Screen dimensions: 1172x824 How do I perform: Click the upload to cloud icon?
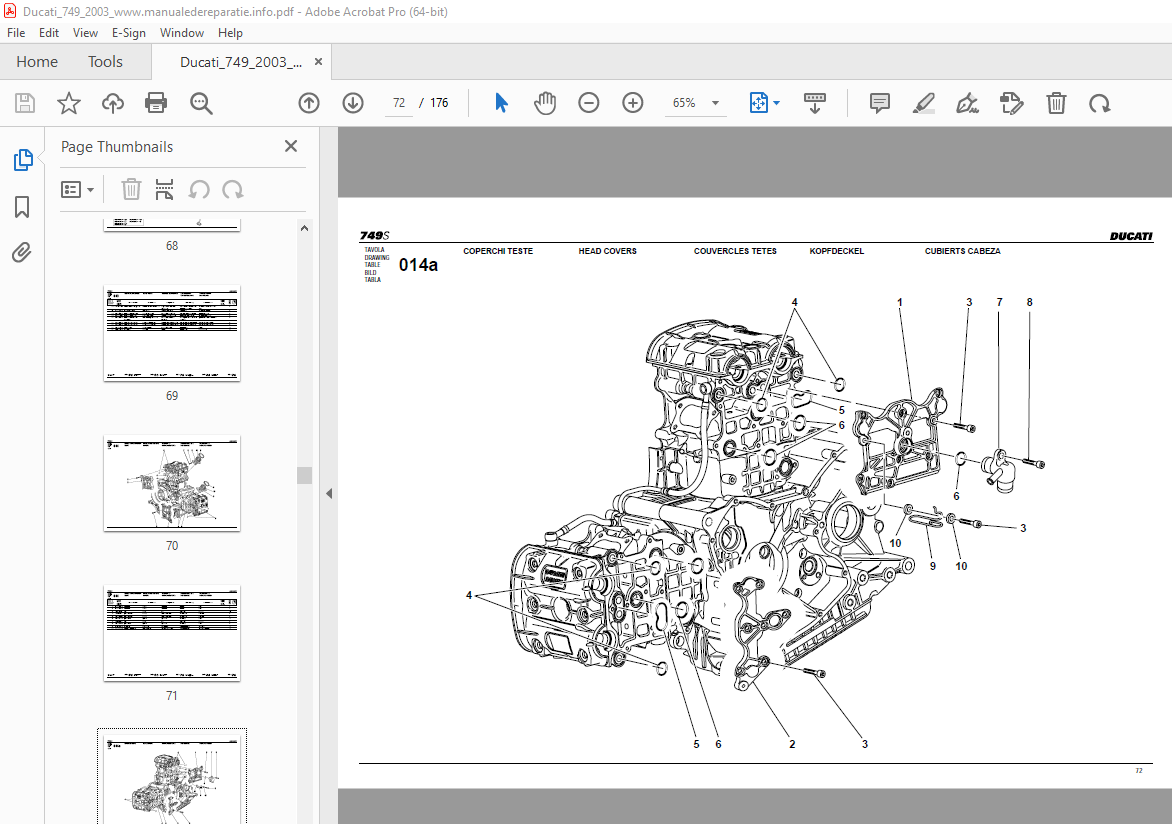click(113, 103)
